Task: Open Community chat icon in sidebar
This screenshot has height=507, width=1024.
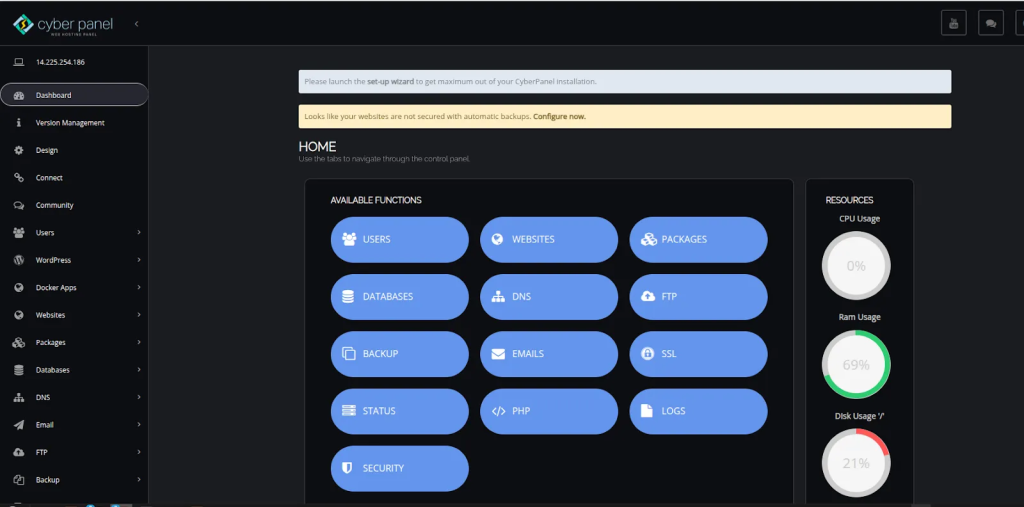Action: point(19,205)
